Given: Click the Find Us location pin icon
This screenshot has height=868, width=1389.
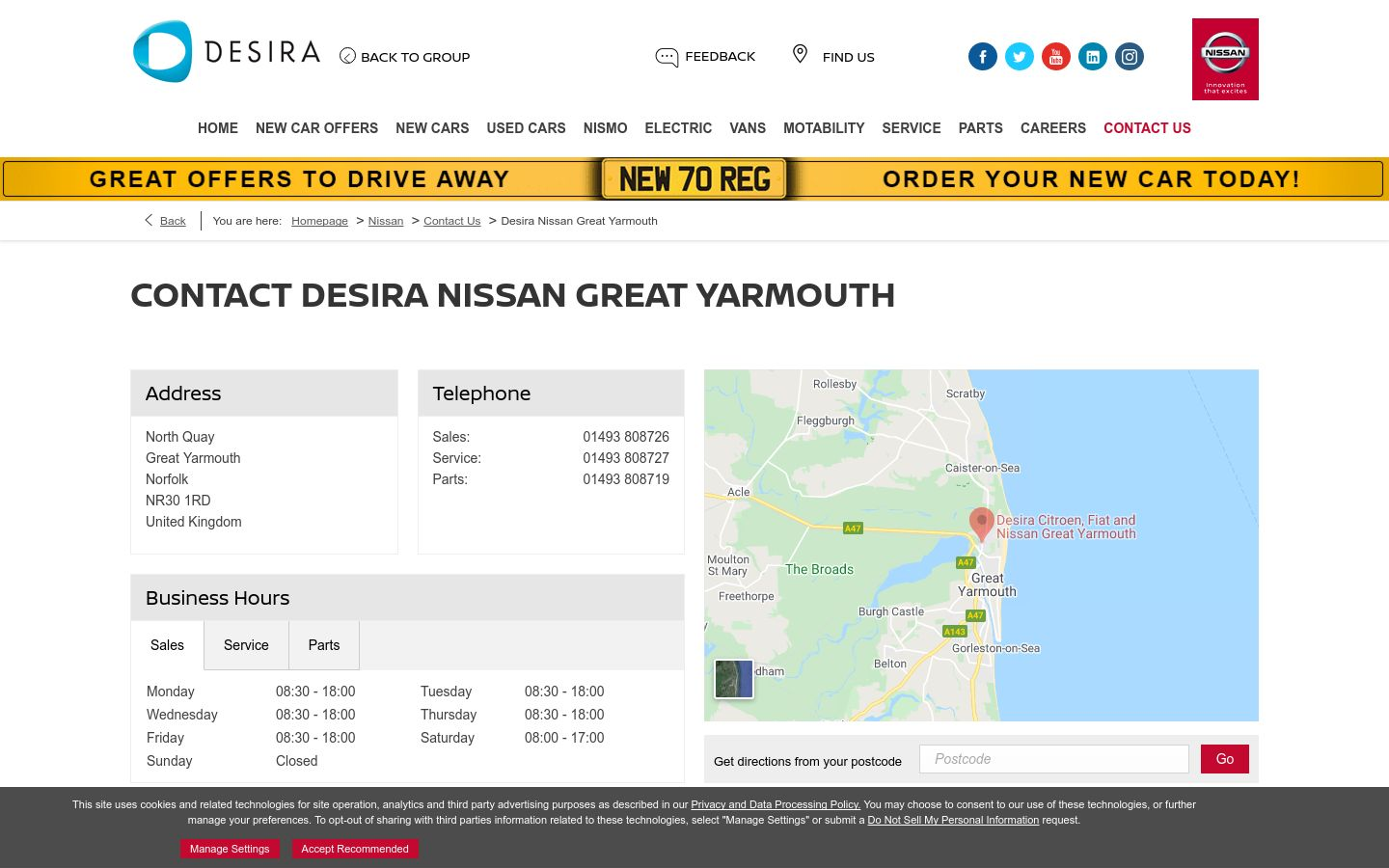Looking at the screenshot, I should pyautogui.click(x=800, y=54).
